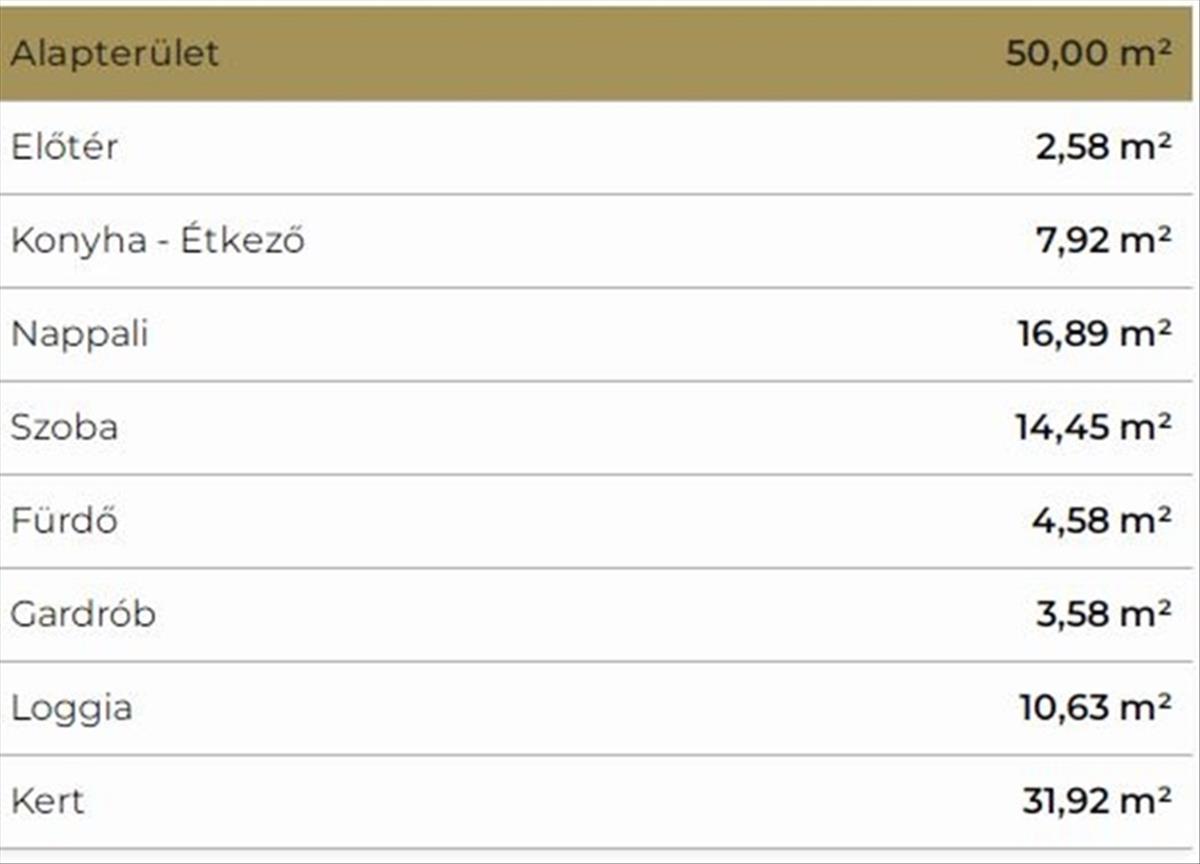Screen dimensions: 1200x864
Task: Click the 50,00 m² total value
Action: click(x=1087, y=53)
